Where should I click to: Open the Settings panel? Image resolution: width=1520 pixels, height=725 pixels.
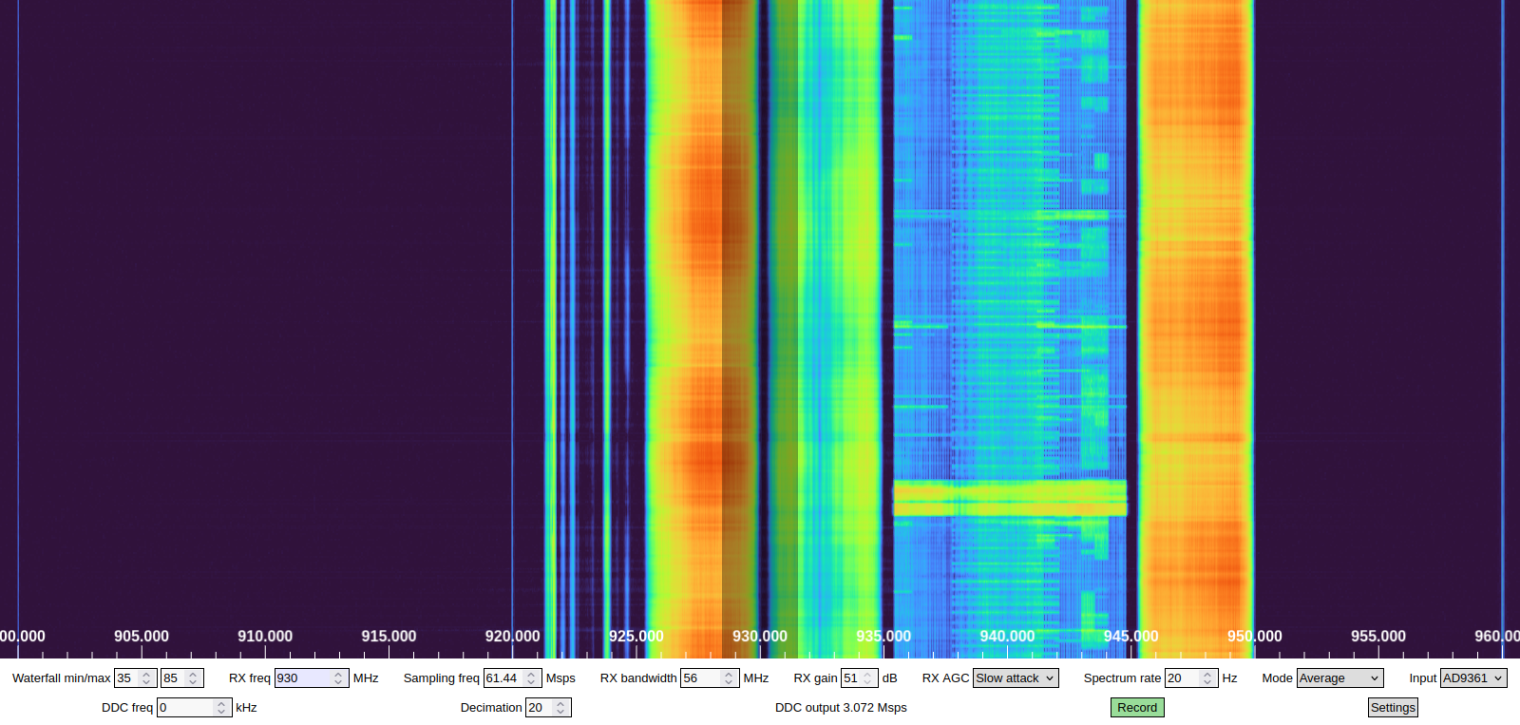[1392, 707]
